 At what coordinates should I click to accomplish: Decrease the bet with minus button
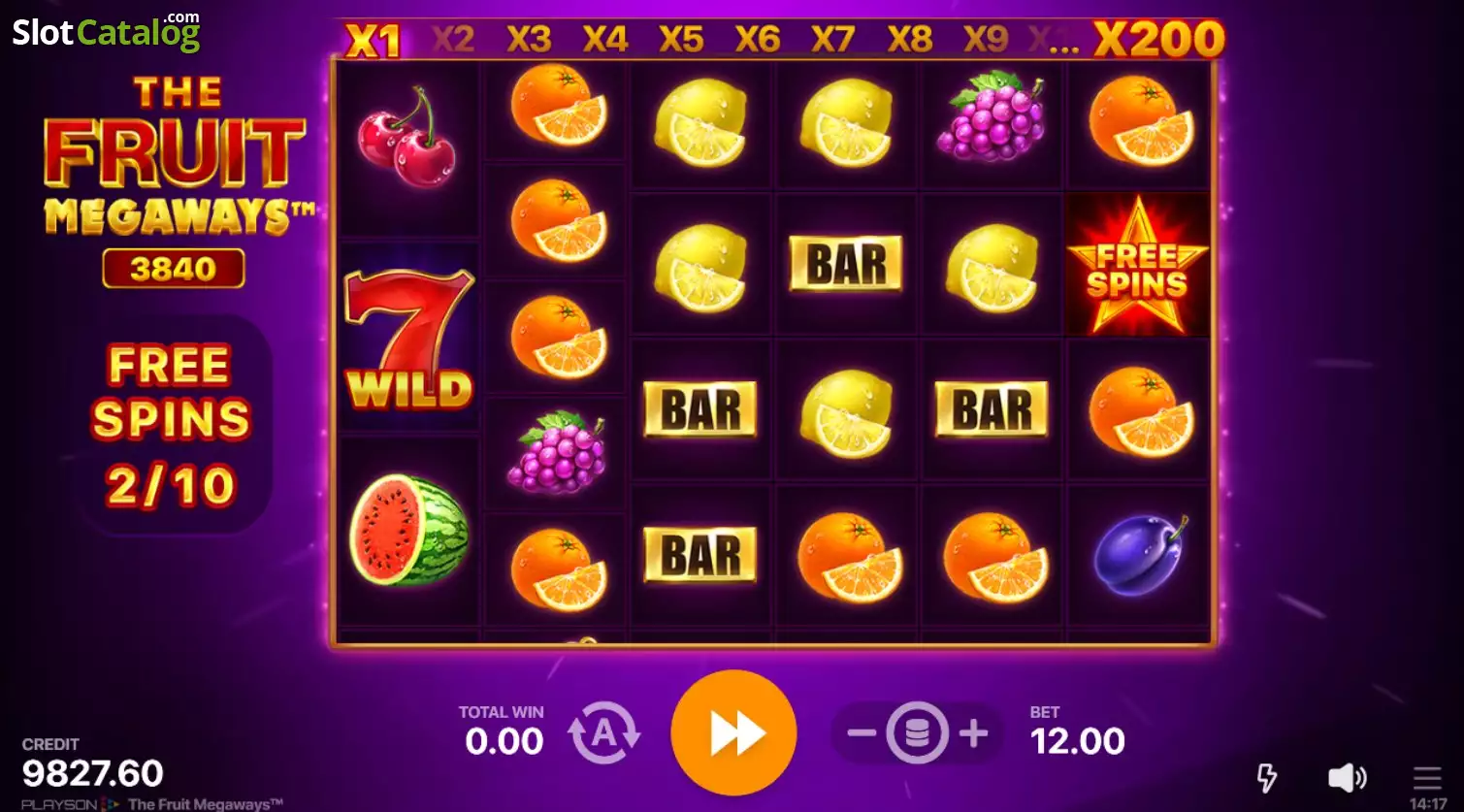point(861,732)
